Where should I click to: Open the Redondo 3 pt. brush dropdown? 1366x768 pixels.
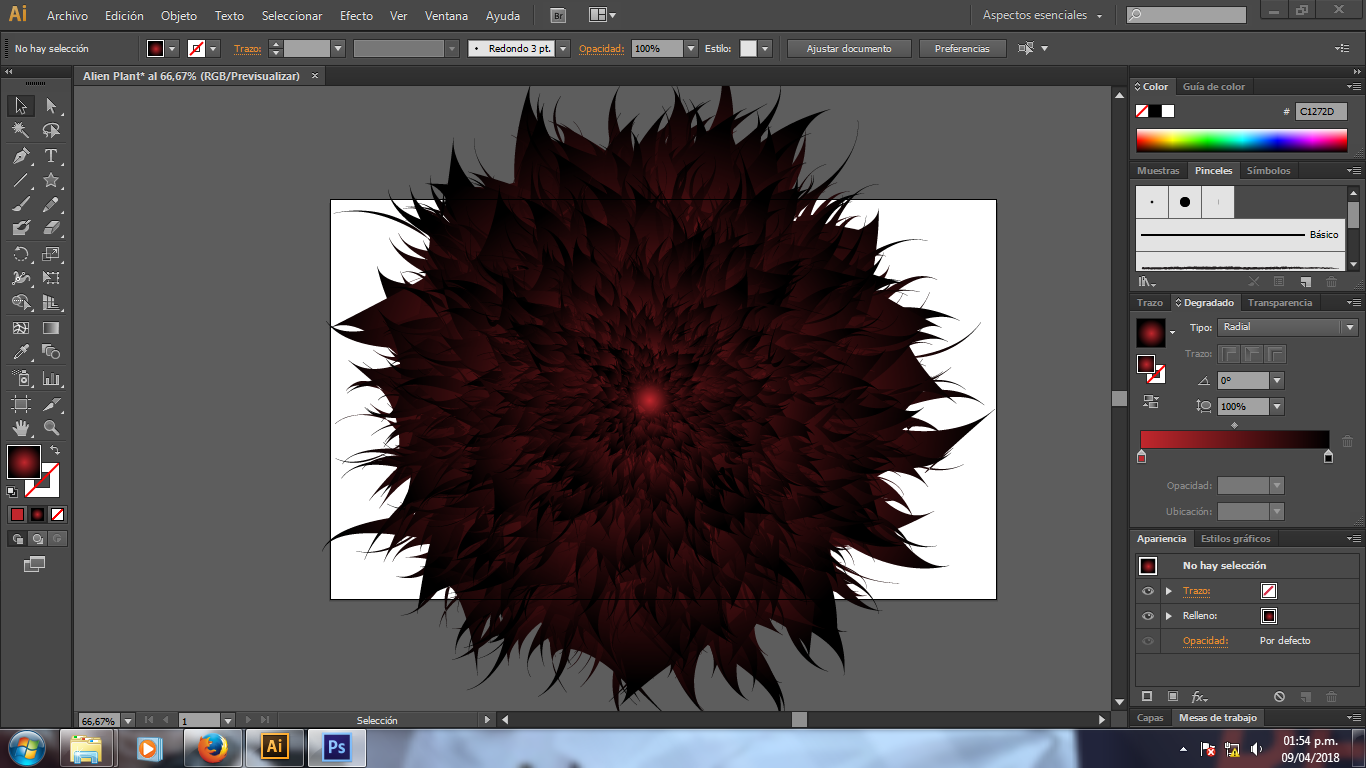click(563, 48)
